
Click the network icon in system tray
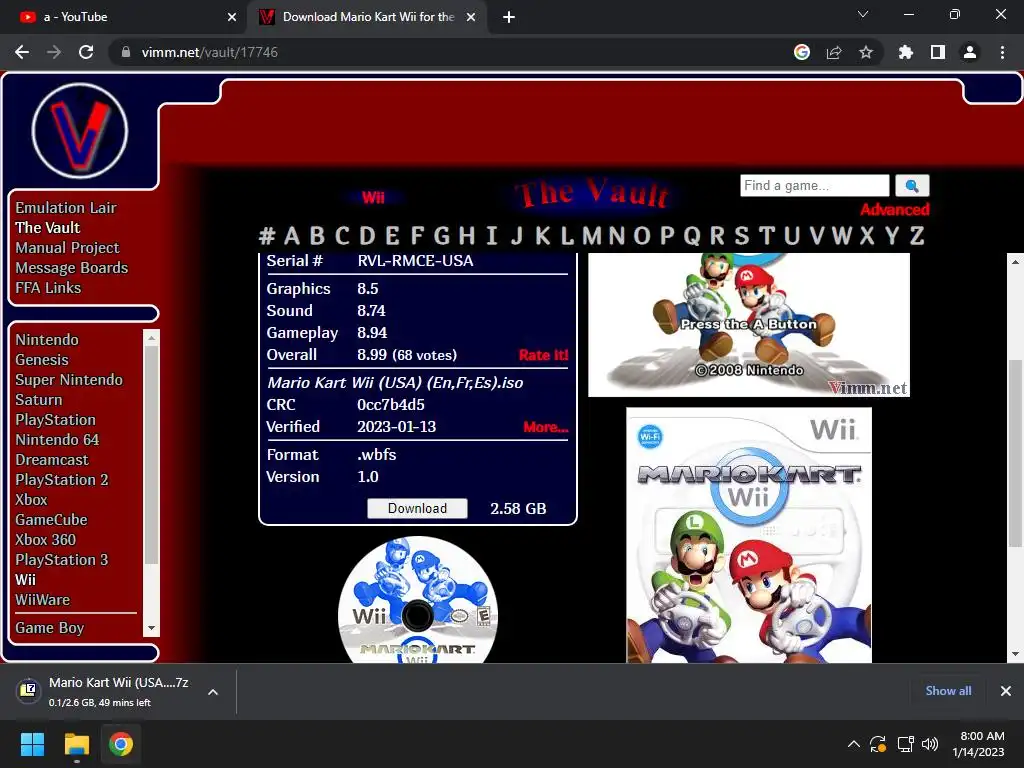(x=905, y=744)
